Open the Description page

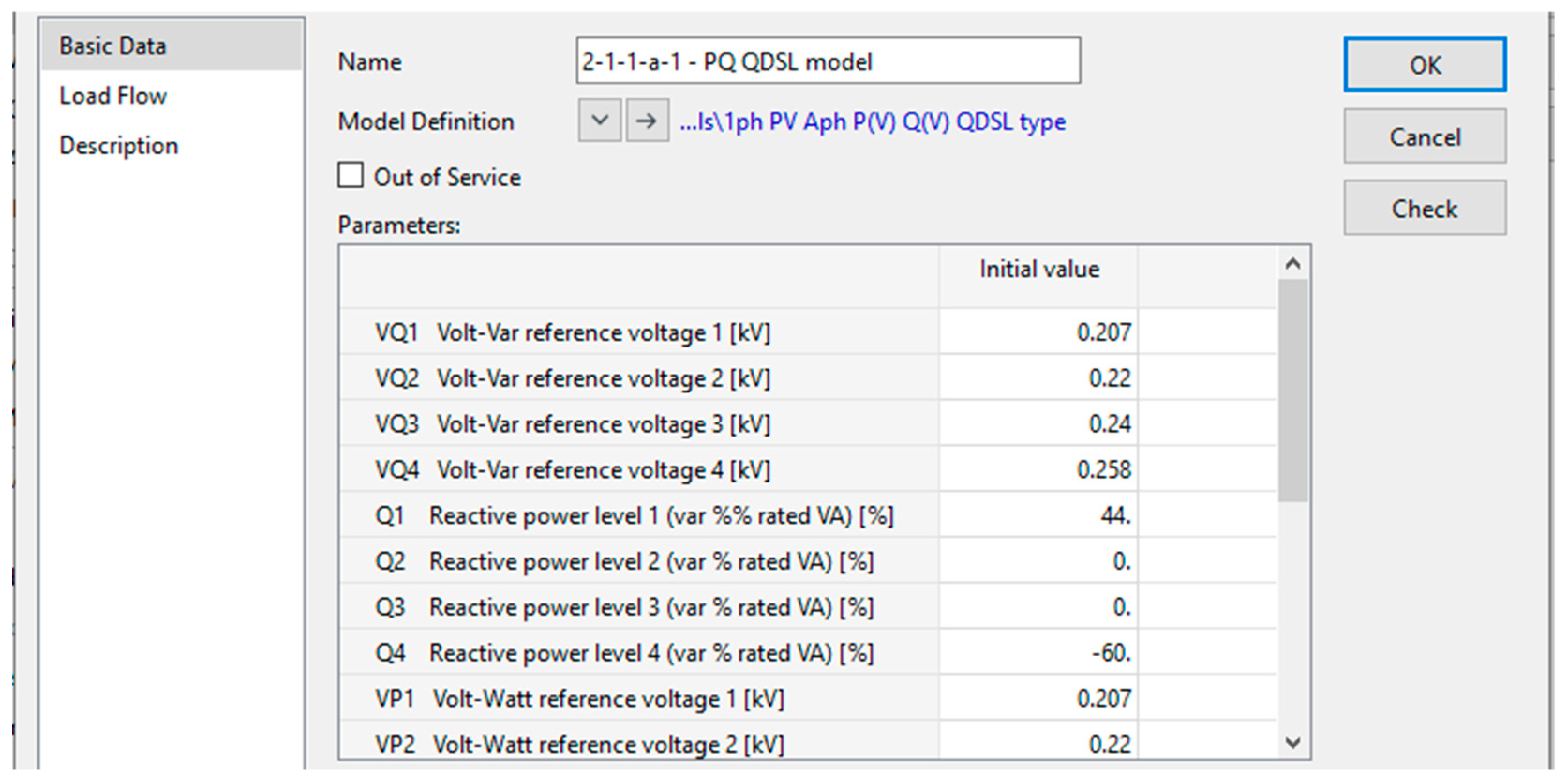(x=119, y=145)
